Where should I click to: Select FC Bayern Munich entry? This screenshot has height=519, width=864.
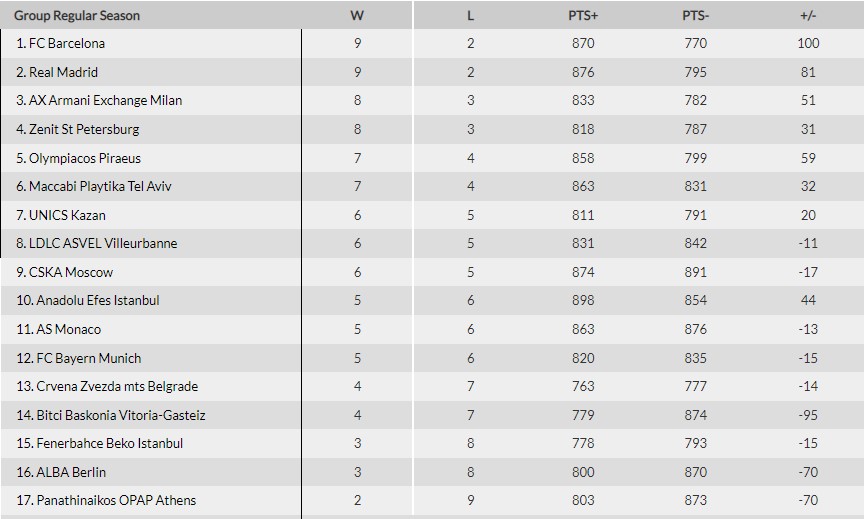pyautogui.click(x=88, y=358)
